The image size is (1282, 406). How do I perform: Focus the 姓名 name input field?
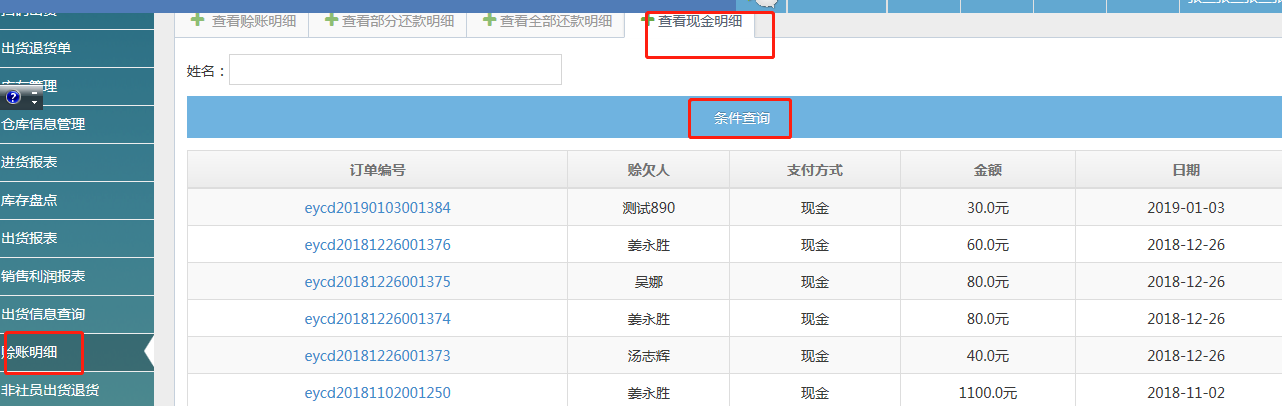coord(395,70)
